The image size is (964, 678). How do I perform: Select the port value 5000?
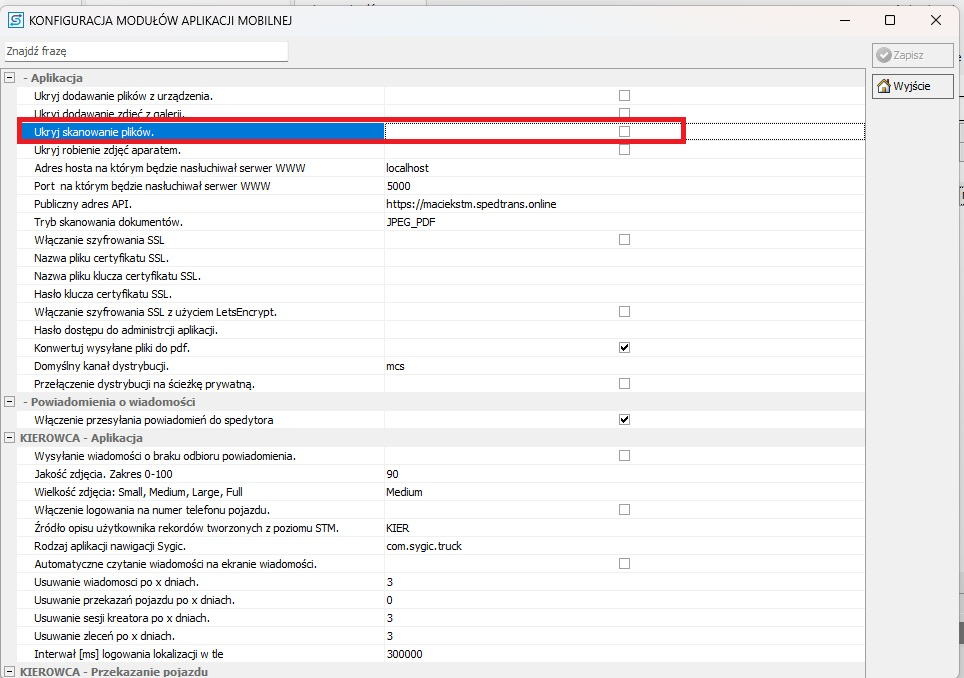coord(398,186)
